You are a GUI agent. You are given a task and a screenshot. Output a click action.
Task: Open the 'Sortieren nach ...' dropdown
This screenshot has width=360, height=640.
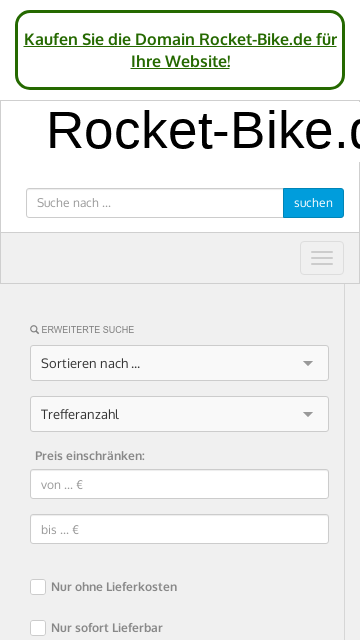coord(179,363)
